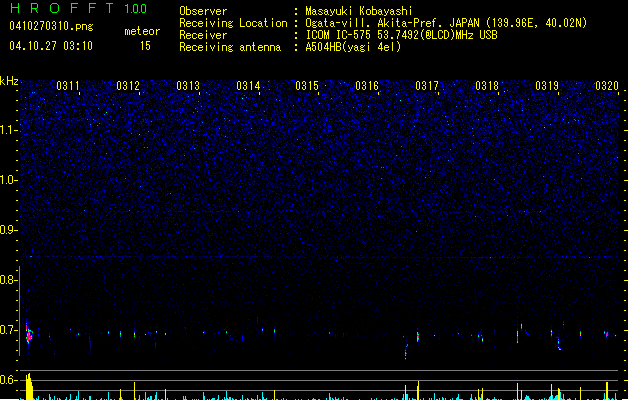The image size is (629, 400).
Task: Click the Receiving Location label
Action: click(x=233, y=23)
